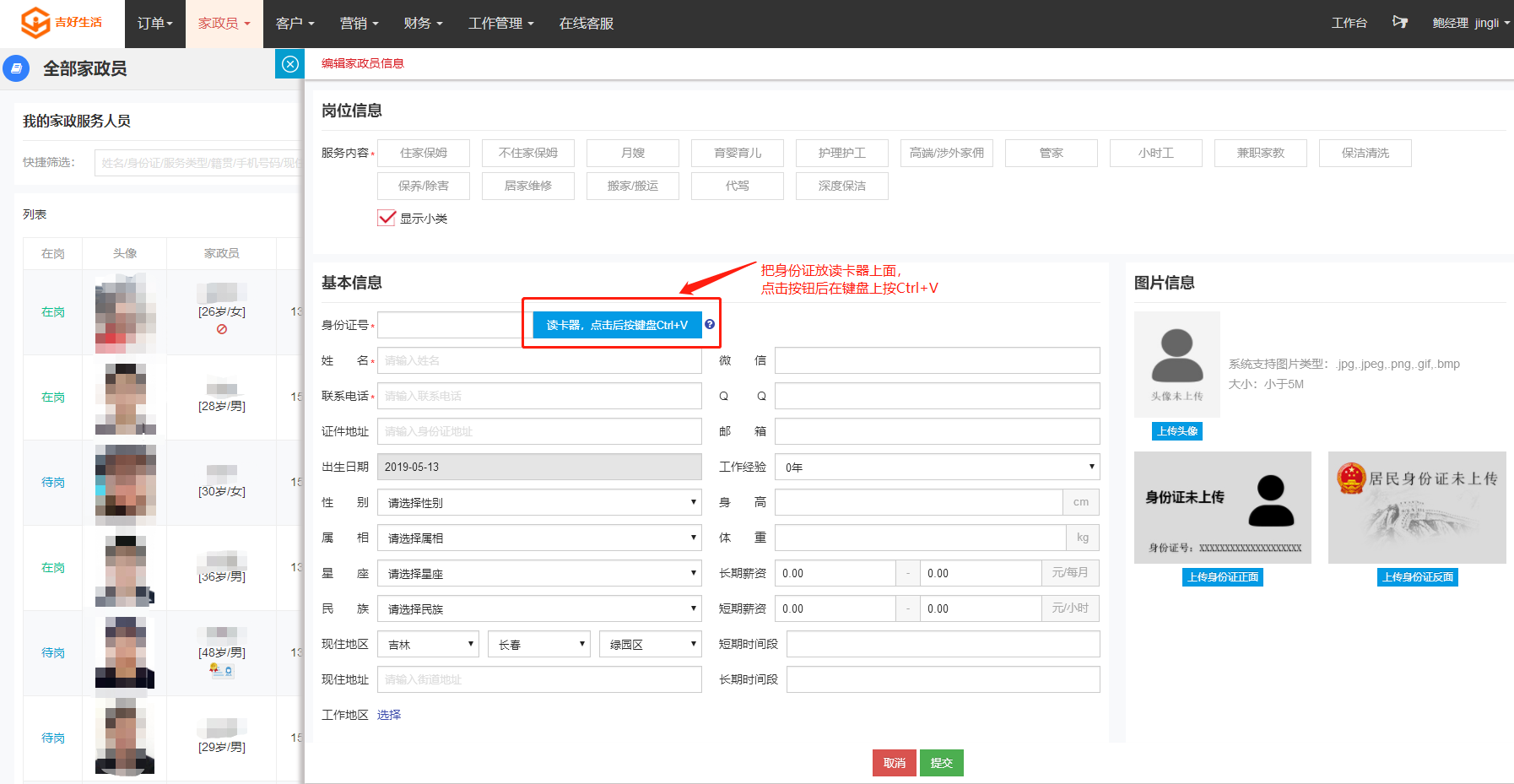1514x784 pixels.
Task: Click the 选择 link for 工作地区
Action: [x=389, y=715]
